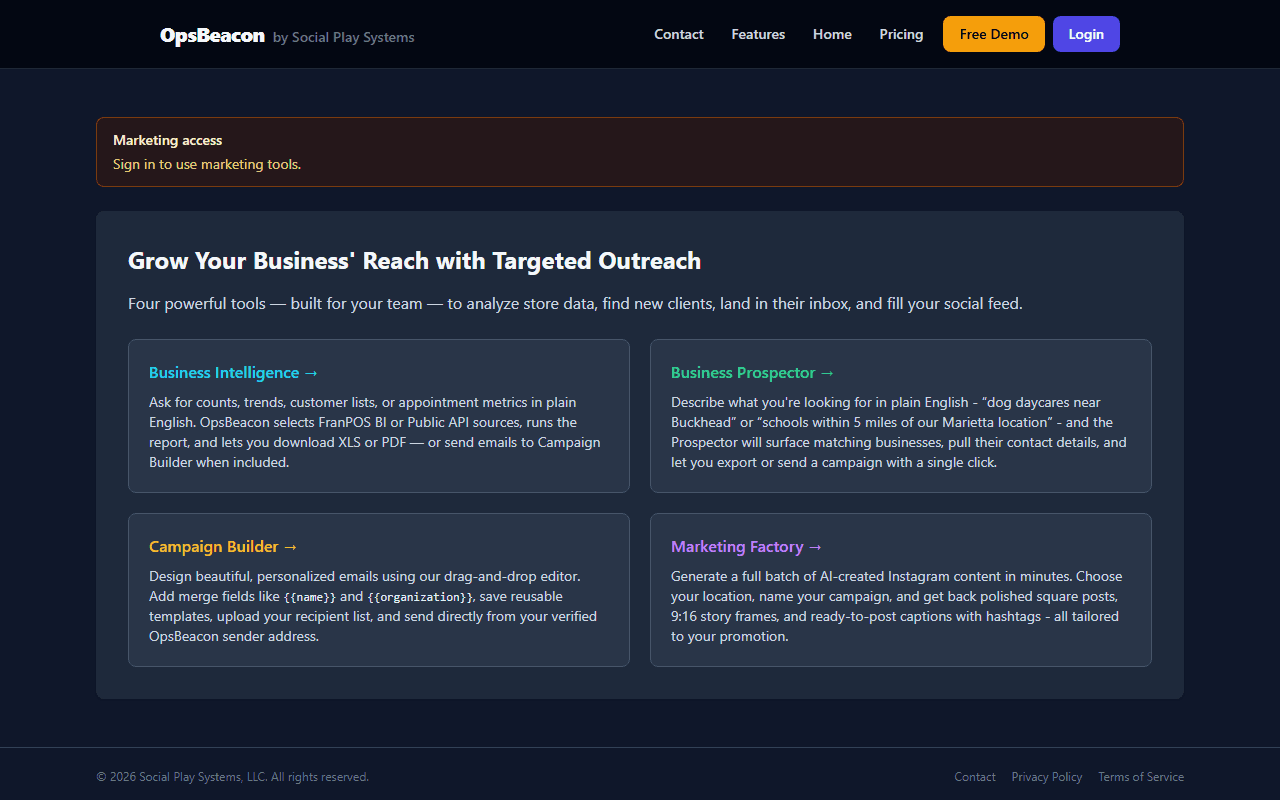View the Privacy Policy
Screen dimensions: 1280x800
coord(1047,777)
